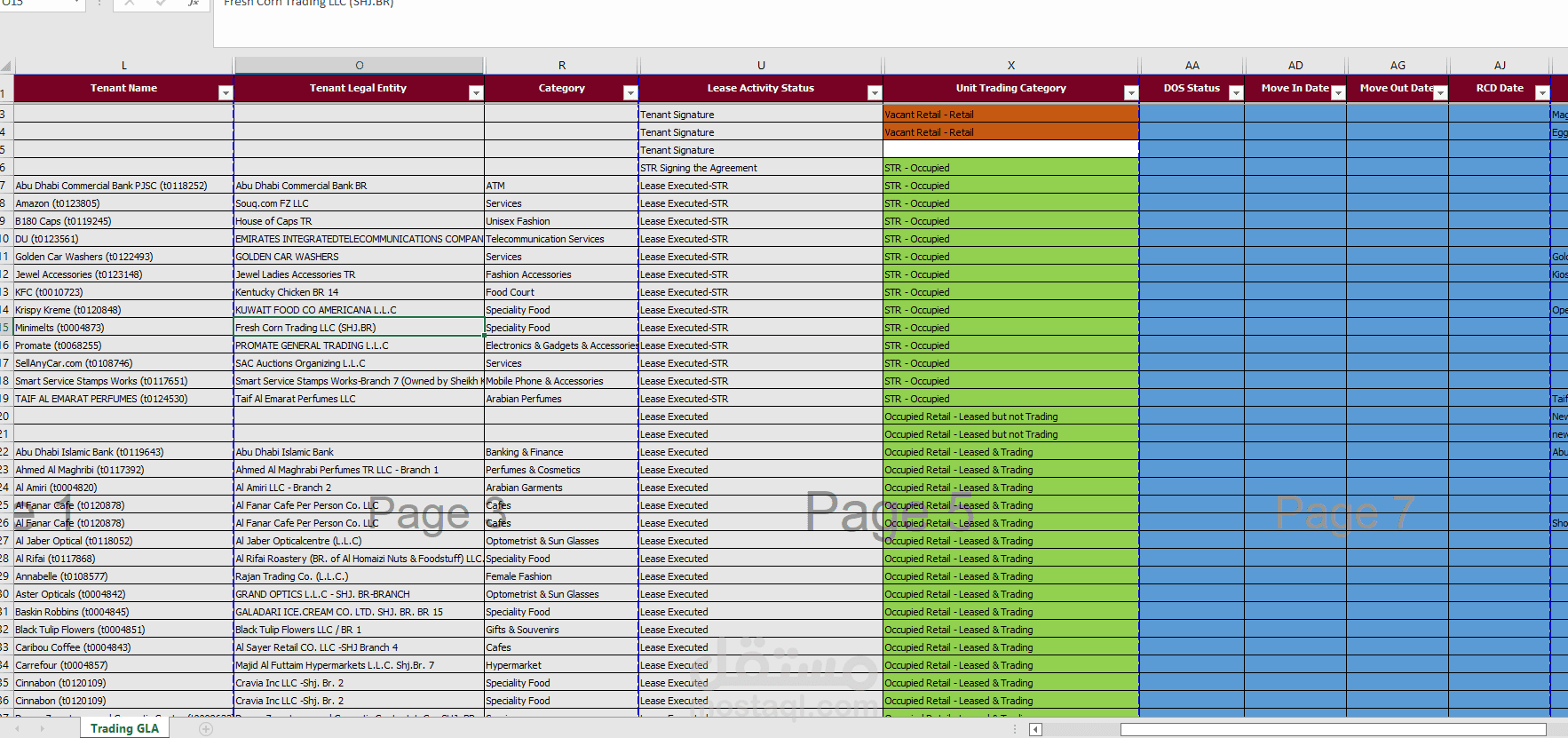This screenshot has width=1568, height=738.
Task: Select the Baskin Robbins (t0004845) cell
Action: point(124,612)
